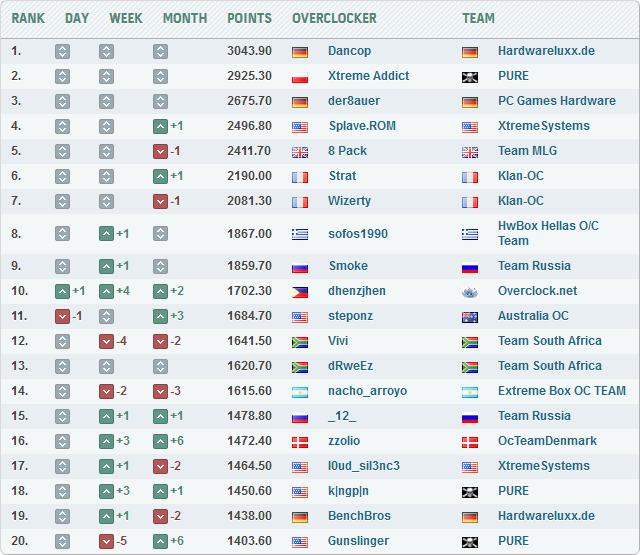Click the UK flag beside 8 Pack
The image size is (640, 555).
[300, 151]
